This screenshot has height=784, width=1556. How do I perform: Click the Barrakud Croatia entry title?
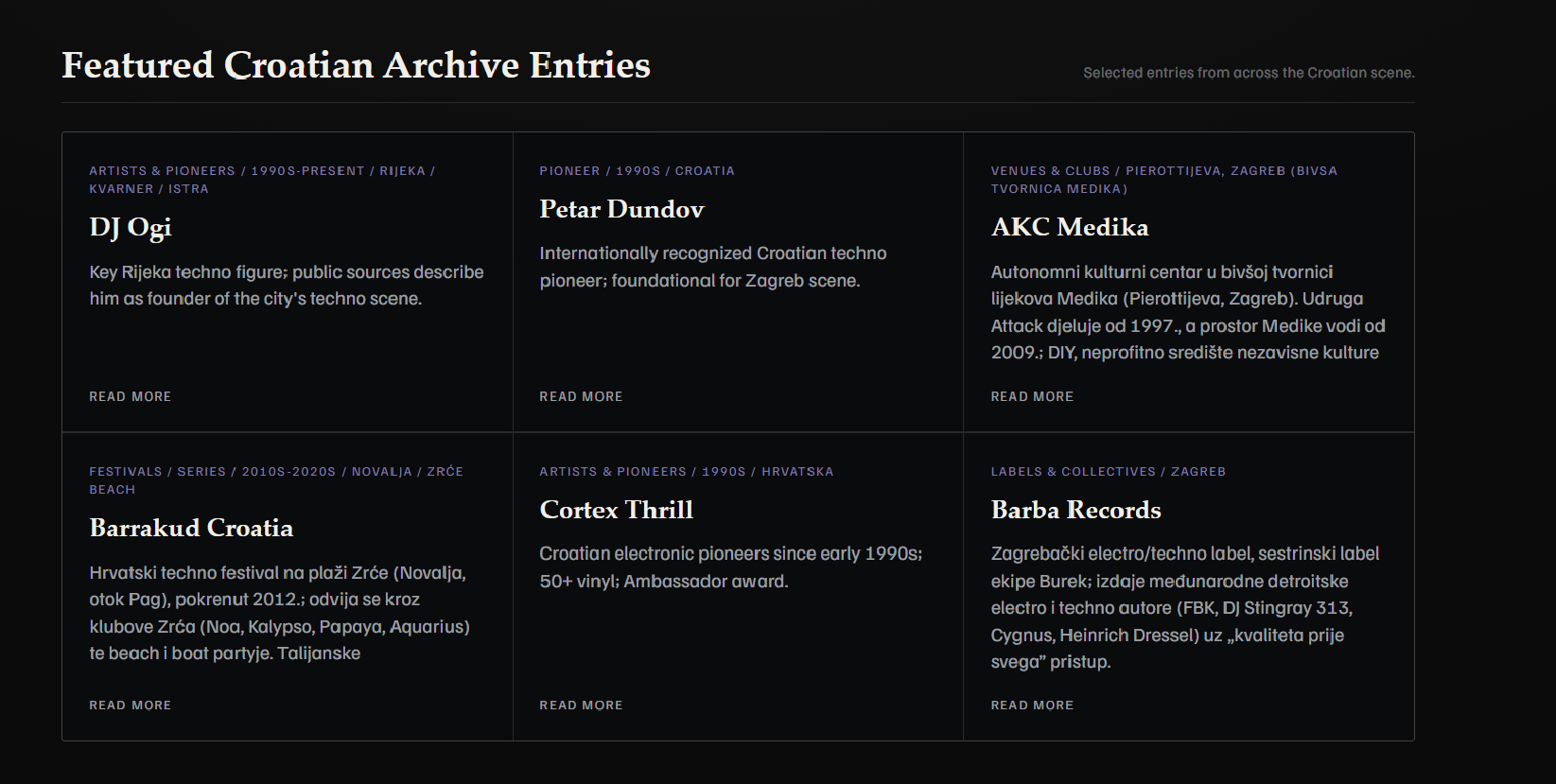[x=191, y=528]
